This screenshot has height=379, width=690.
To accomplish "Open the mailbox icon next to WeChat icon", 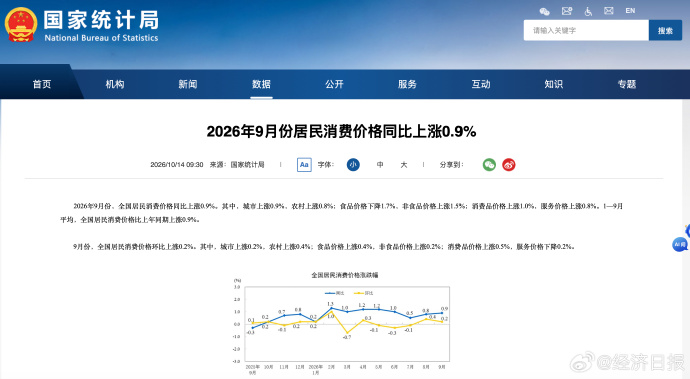I will tap(567, 11).
